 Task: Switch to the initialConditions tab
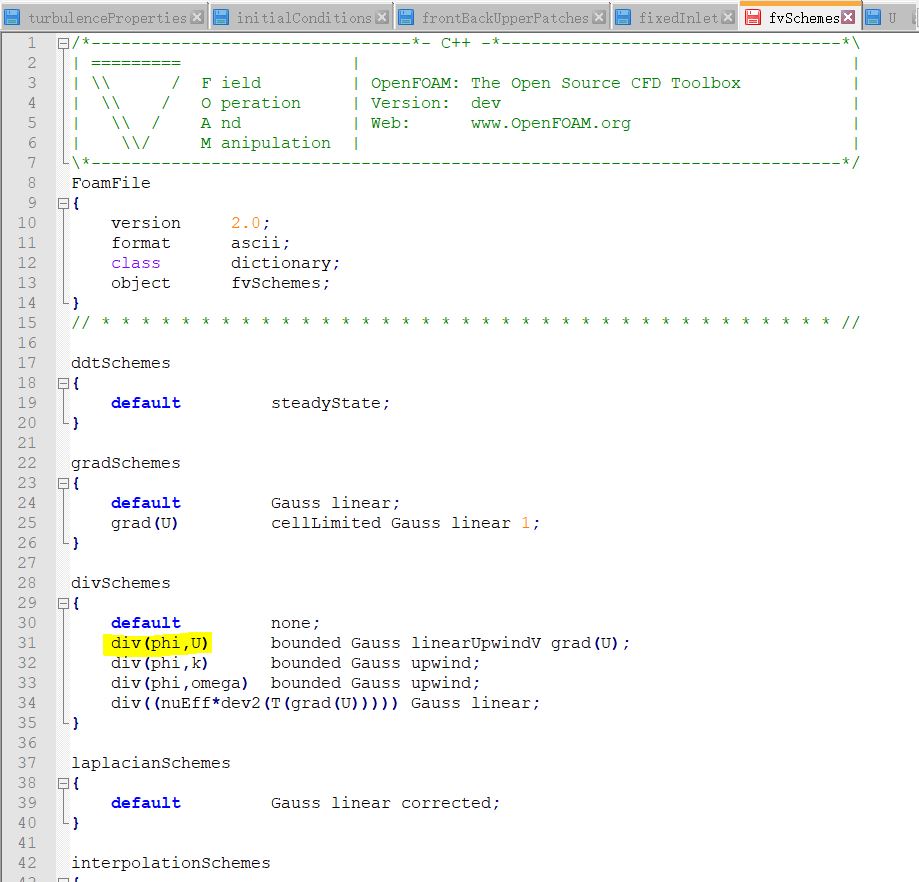[x=304, y=18]
